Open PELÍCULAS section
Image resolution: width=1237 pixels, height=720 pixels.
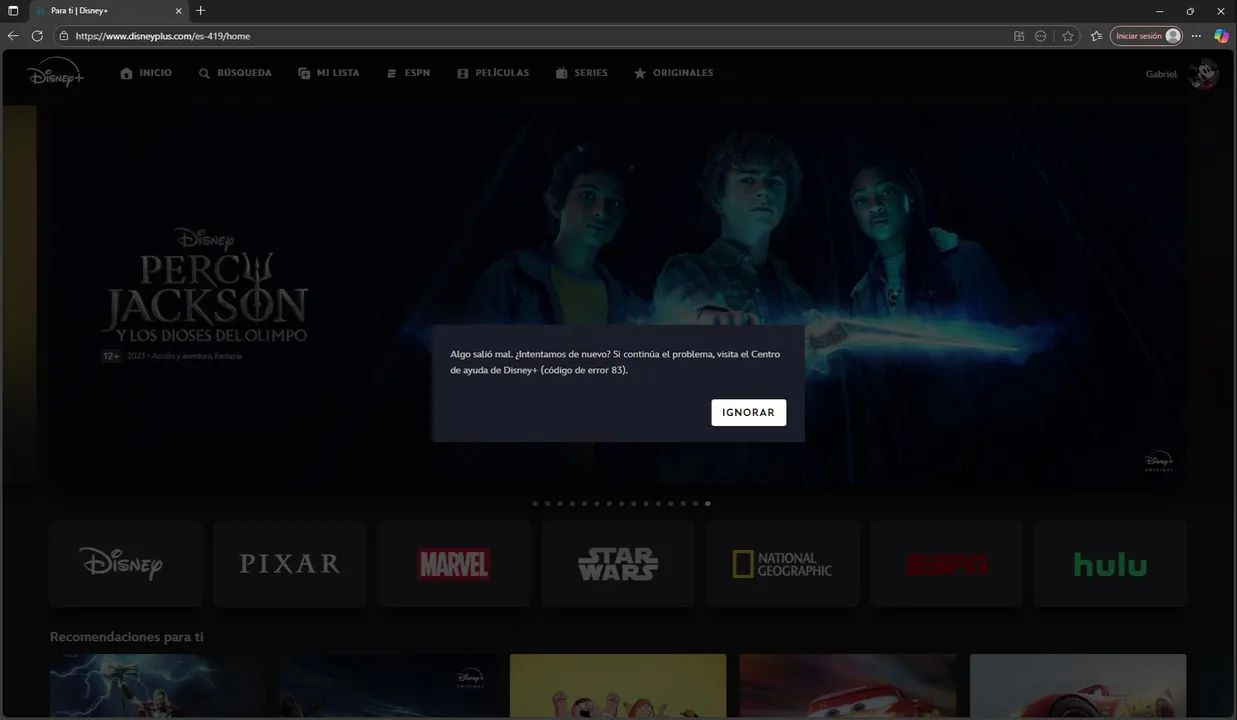tap(493, 73)
